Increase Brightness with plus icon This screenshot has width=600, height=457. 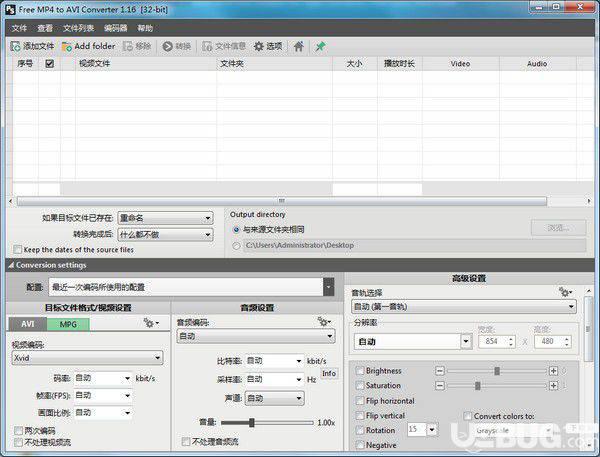coord(553,371)
